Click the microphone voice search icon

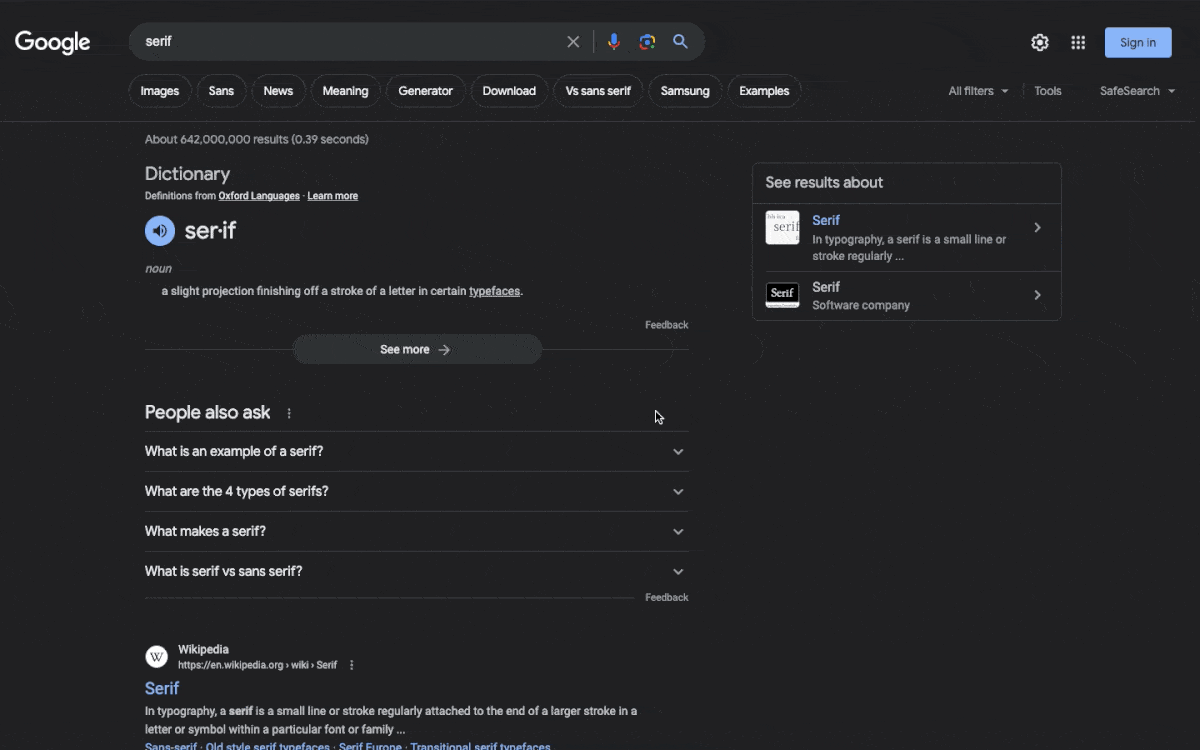614,42
